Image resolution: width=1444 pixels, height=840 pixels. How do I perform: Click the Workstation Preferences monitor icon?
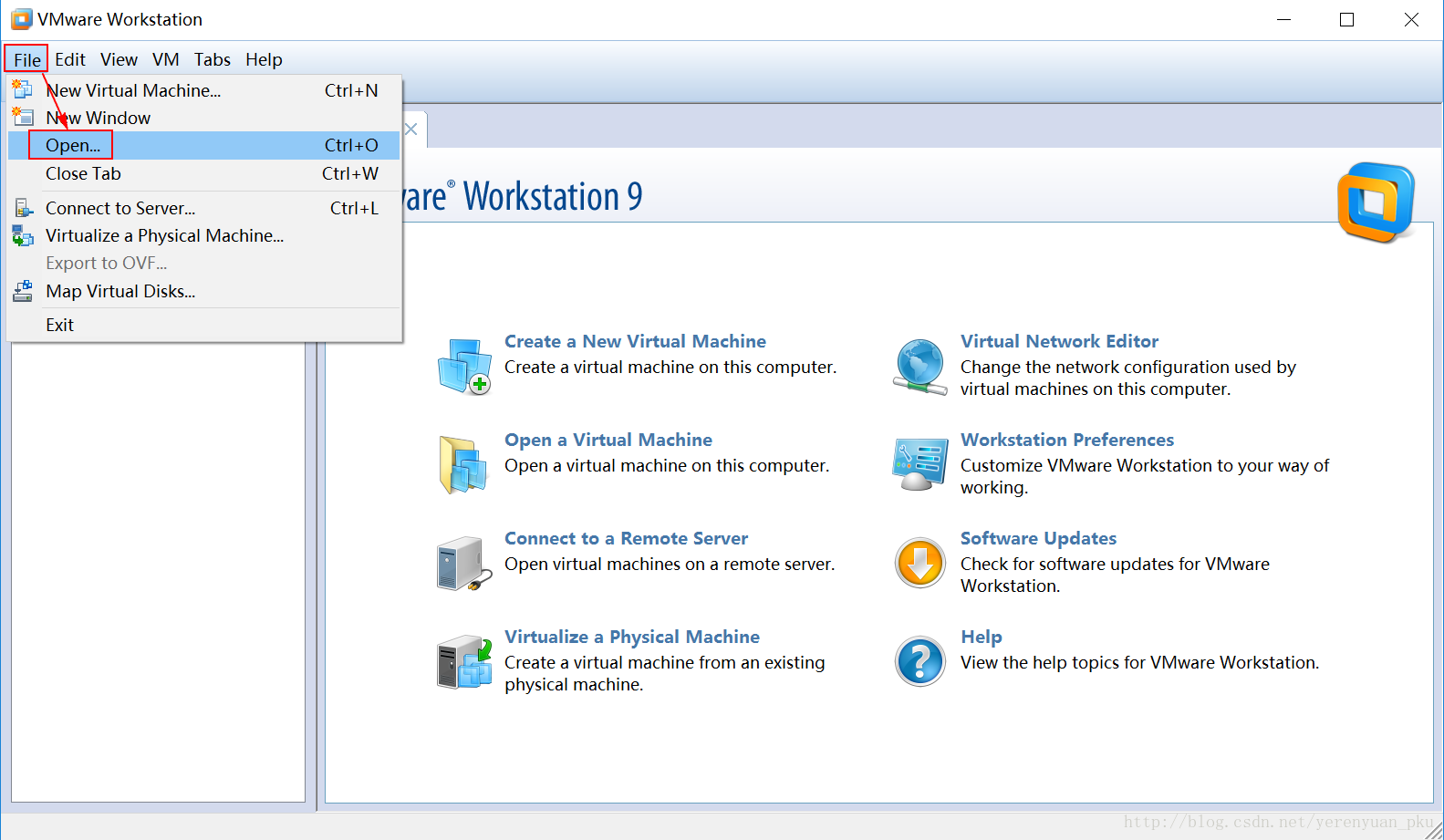click(920, 464)
